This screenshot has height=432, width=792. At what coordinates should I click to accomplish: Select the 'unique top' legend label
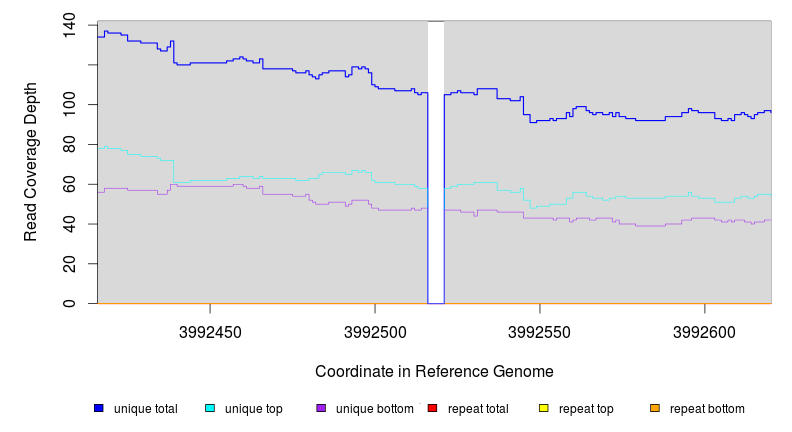click(x=254, y=409)
